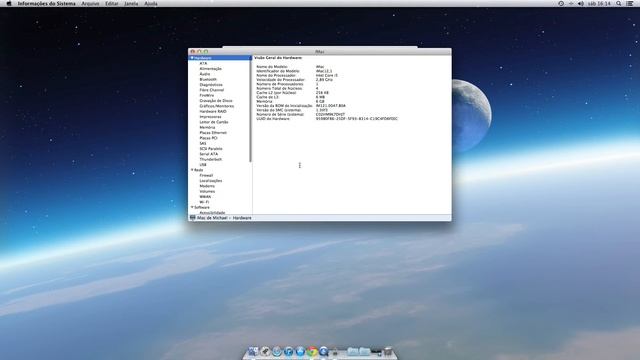640x360 pixels.
Task: Select SCSI Paralelo in the sidebar
Action: point(211,149)
